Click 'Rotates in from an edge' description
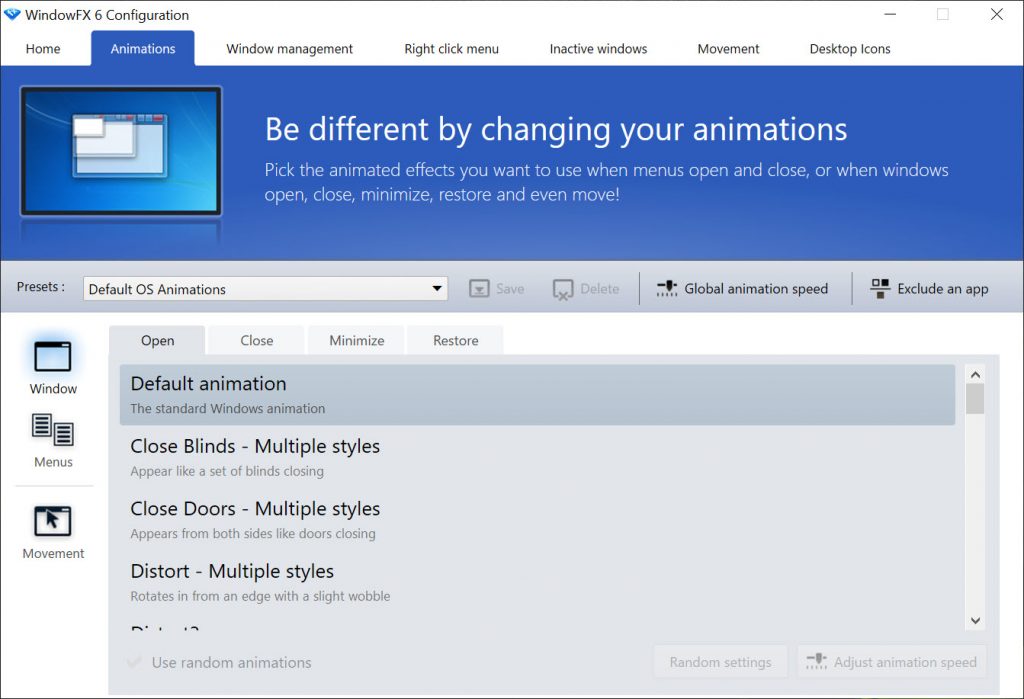The height and width of the screenshot is (699, 1024). point(260,596)
